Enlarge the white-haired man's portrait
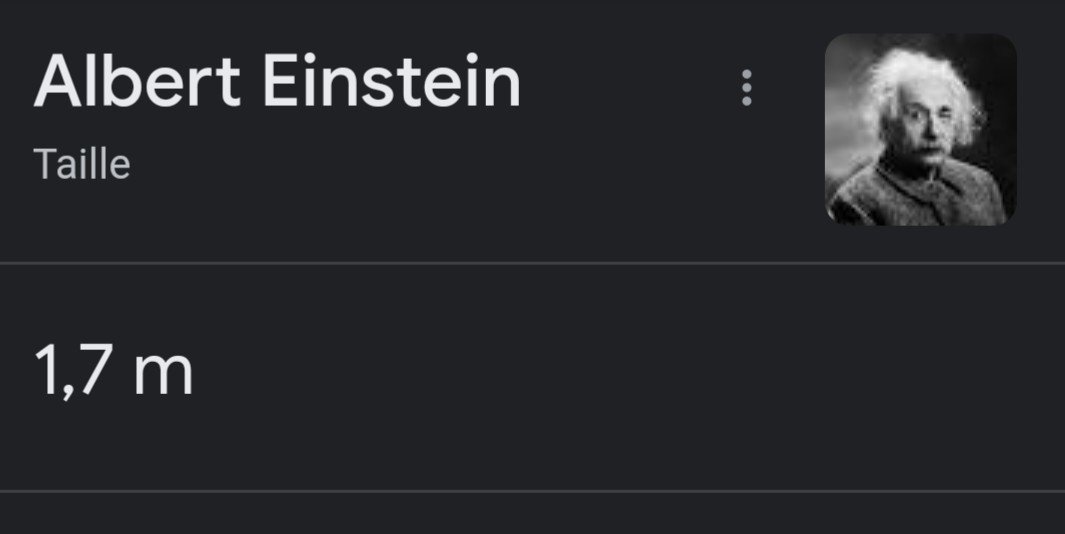The width and height of the screenshot is (1065, 534). [920, 129]
